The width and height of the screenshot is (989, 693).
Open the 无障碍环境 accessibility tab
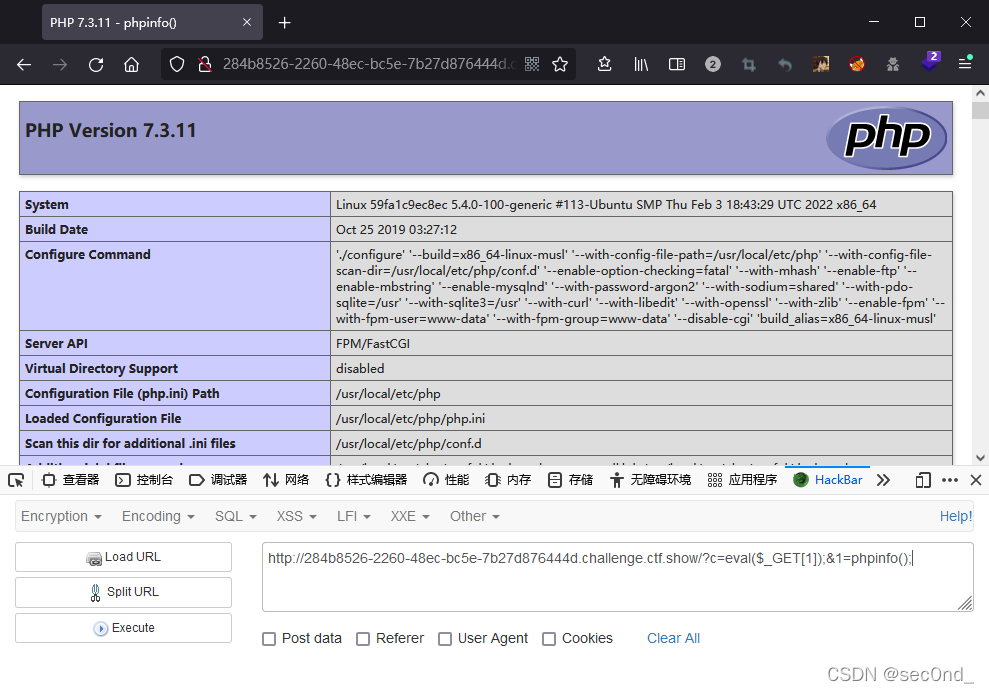tap(650, 480)
